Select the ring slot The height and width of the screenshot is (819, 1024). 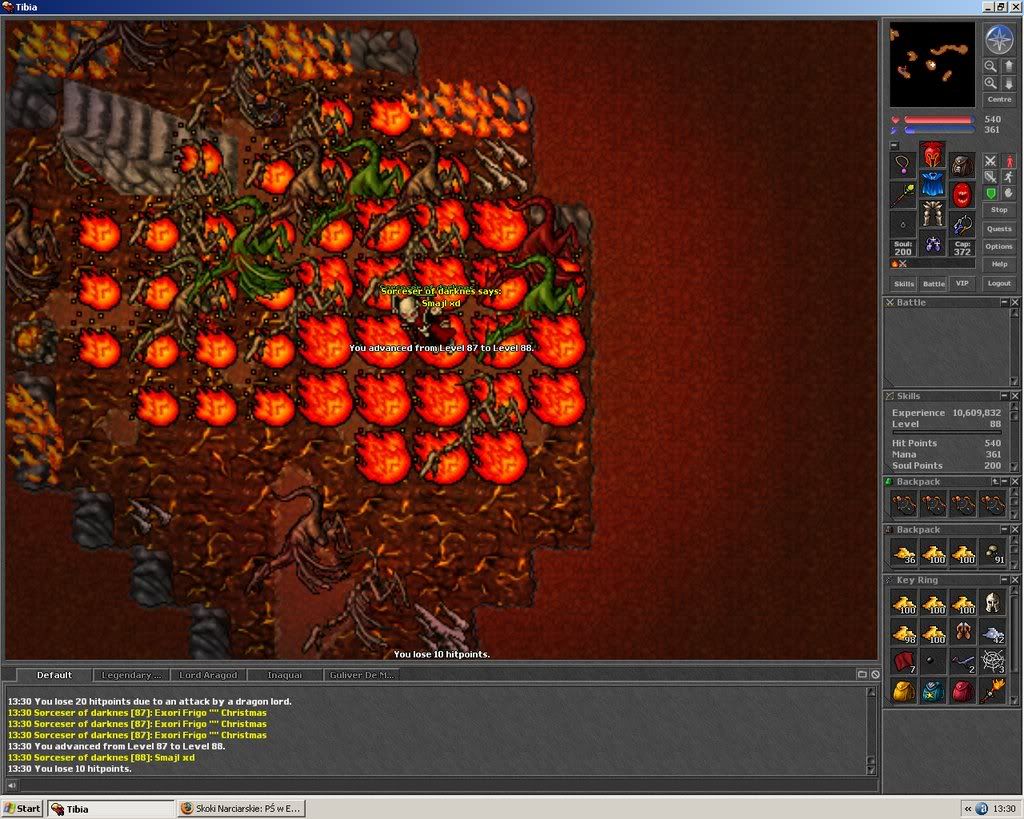pos(903,225)
